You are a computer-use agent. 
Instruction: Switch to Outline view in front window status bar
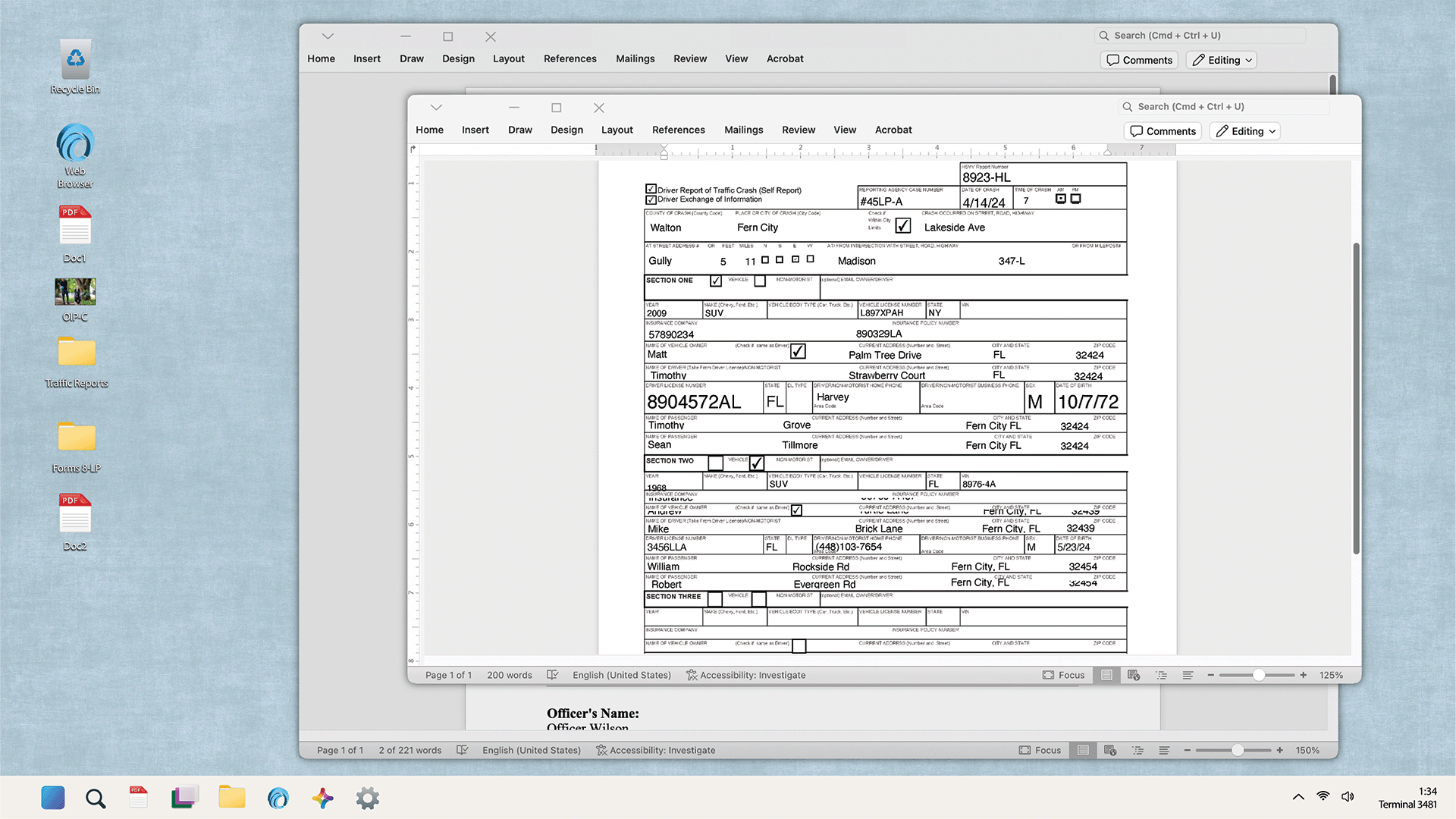[x=1161, y=675]
